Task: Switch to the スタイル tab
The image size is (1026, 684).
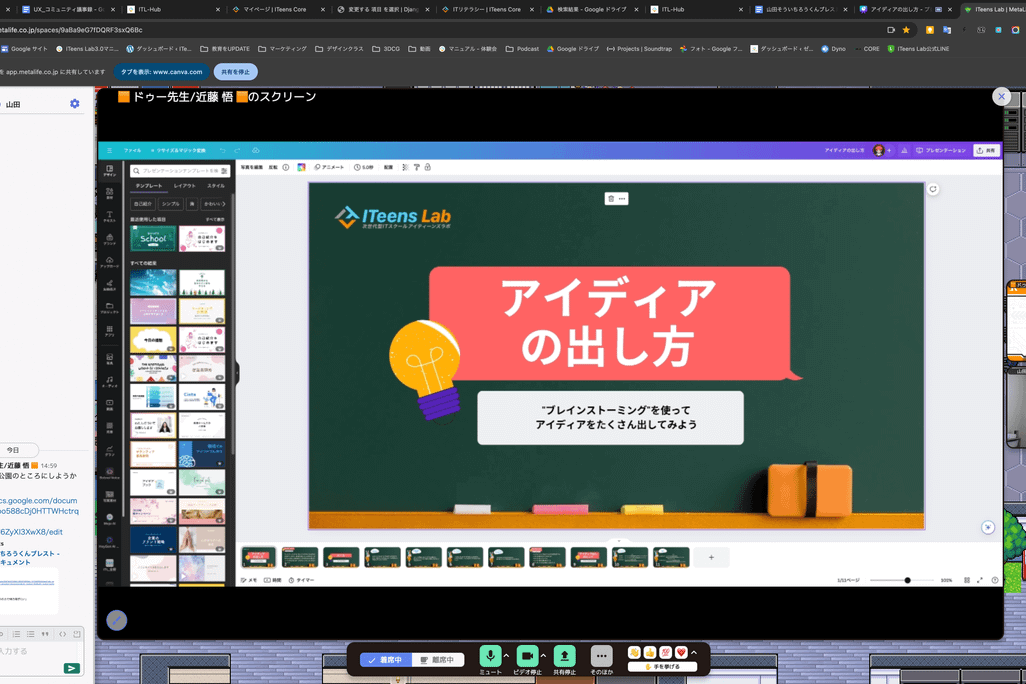Action: 216,186
